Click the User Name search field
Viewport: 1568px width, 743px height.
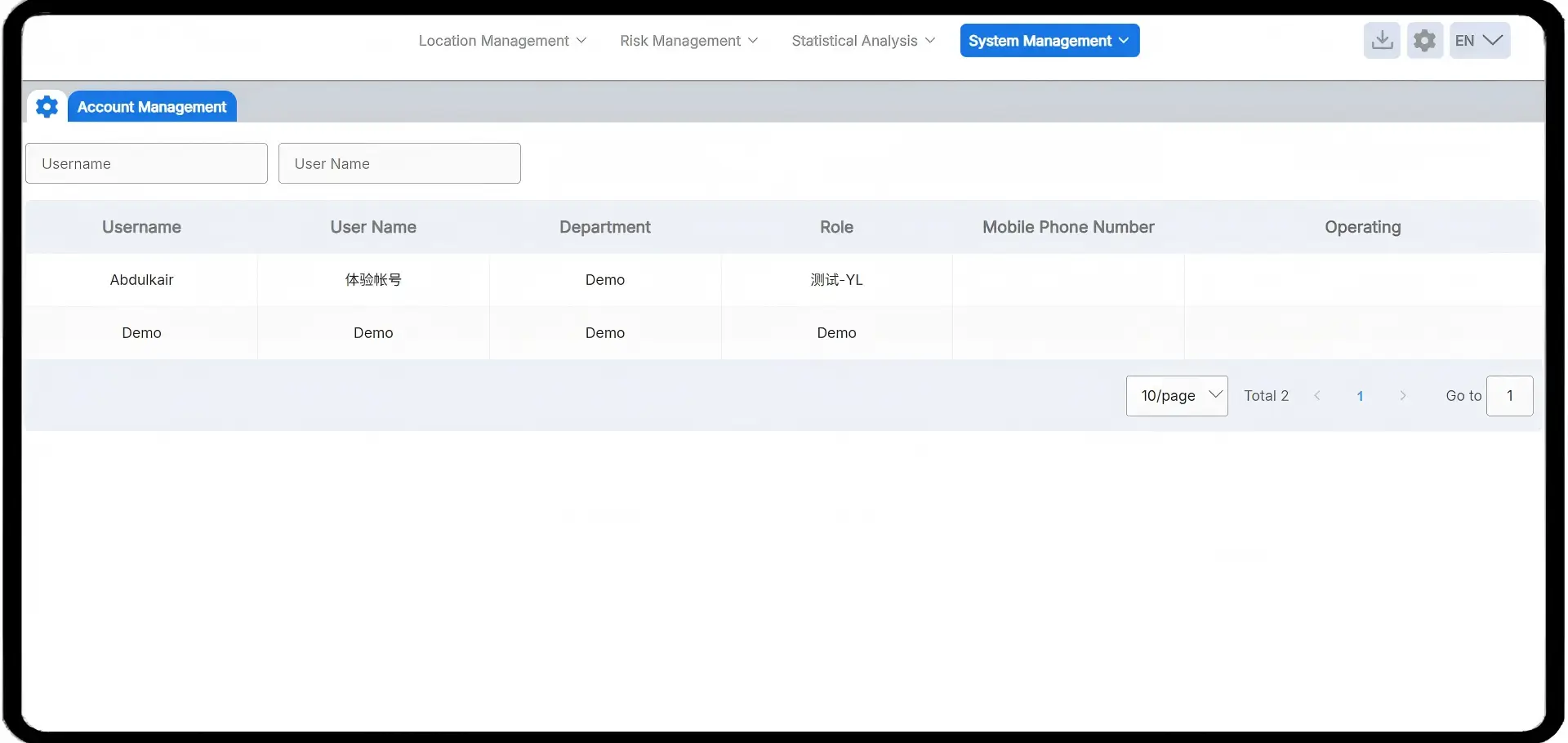399,163
